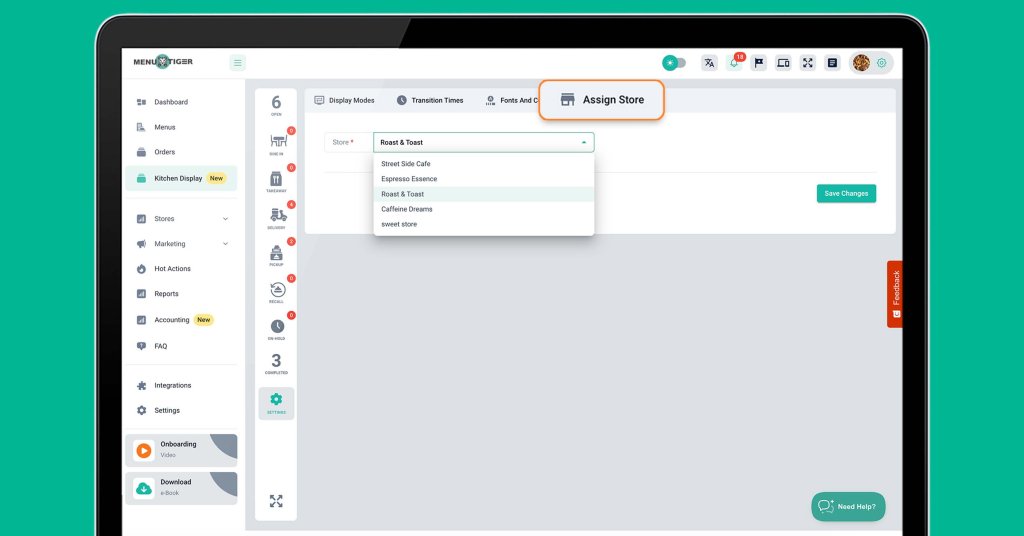This screenshot has height=536, width=1024.
Task: Open the language translation icon
Action: 709,63
